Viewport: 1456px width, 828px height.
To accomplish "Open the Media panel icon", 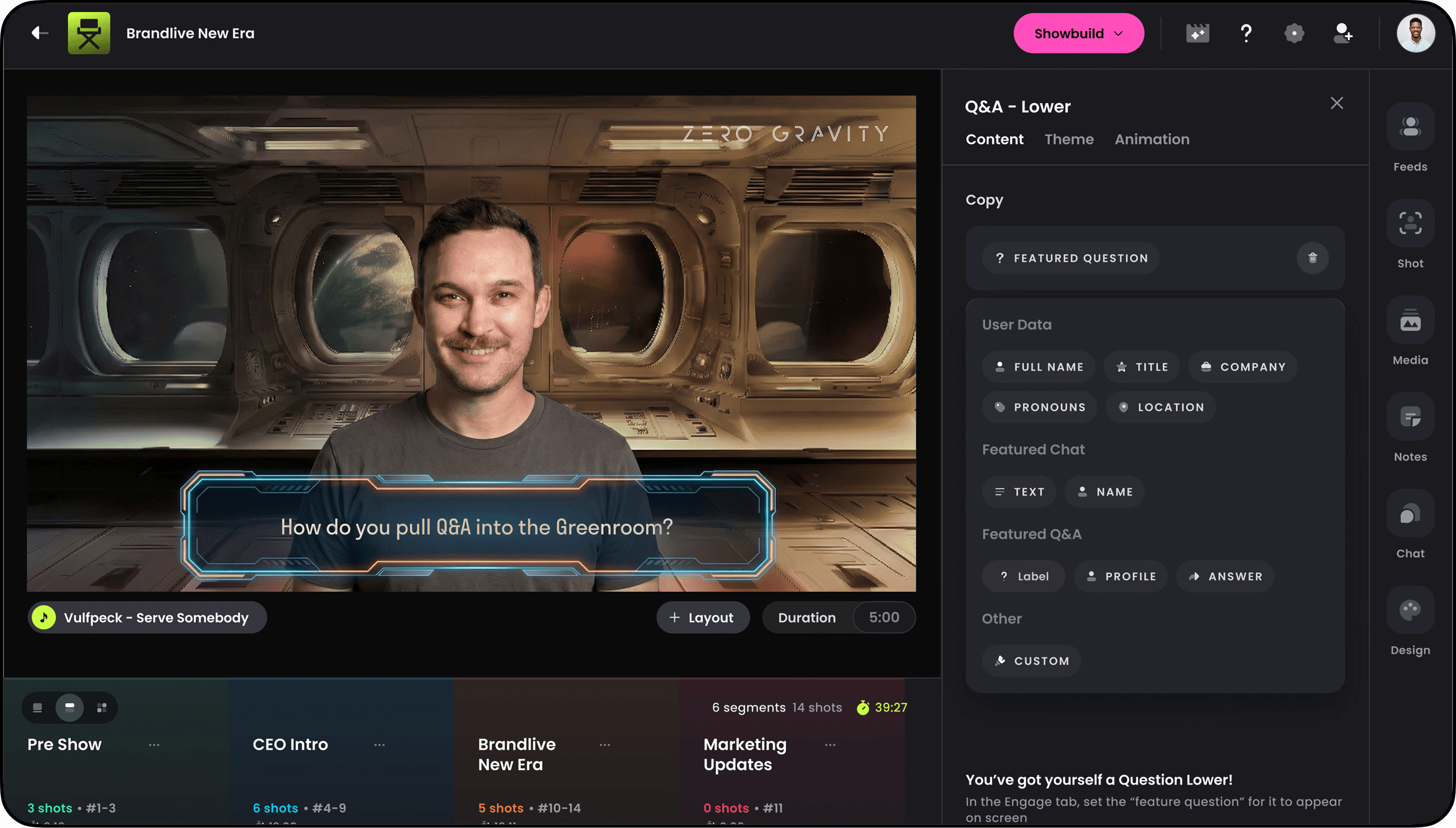I will (1410, 320).
